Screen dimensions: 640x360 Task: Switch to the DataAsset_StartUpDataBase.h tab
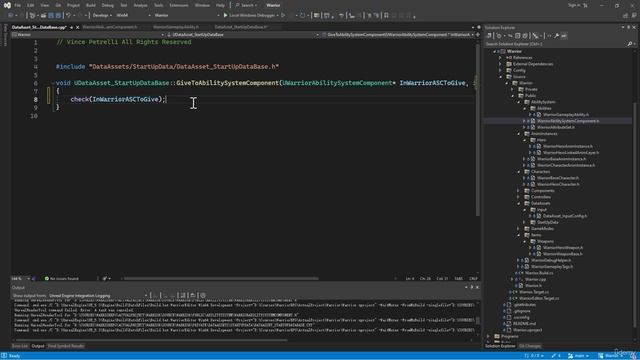(x=241, y=27)
